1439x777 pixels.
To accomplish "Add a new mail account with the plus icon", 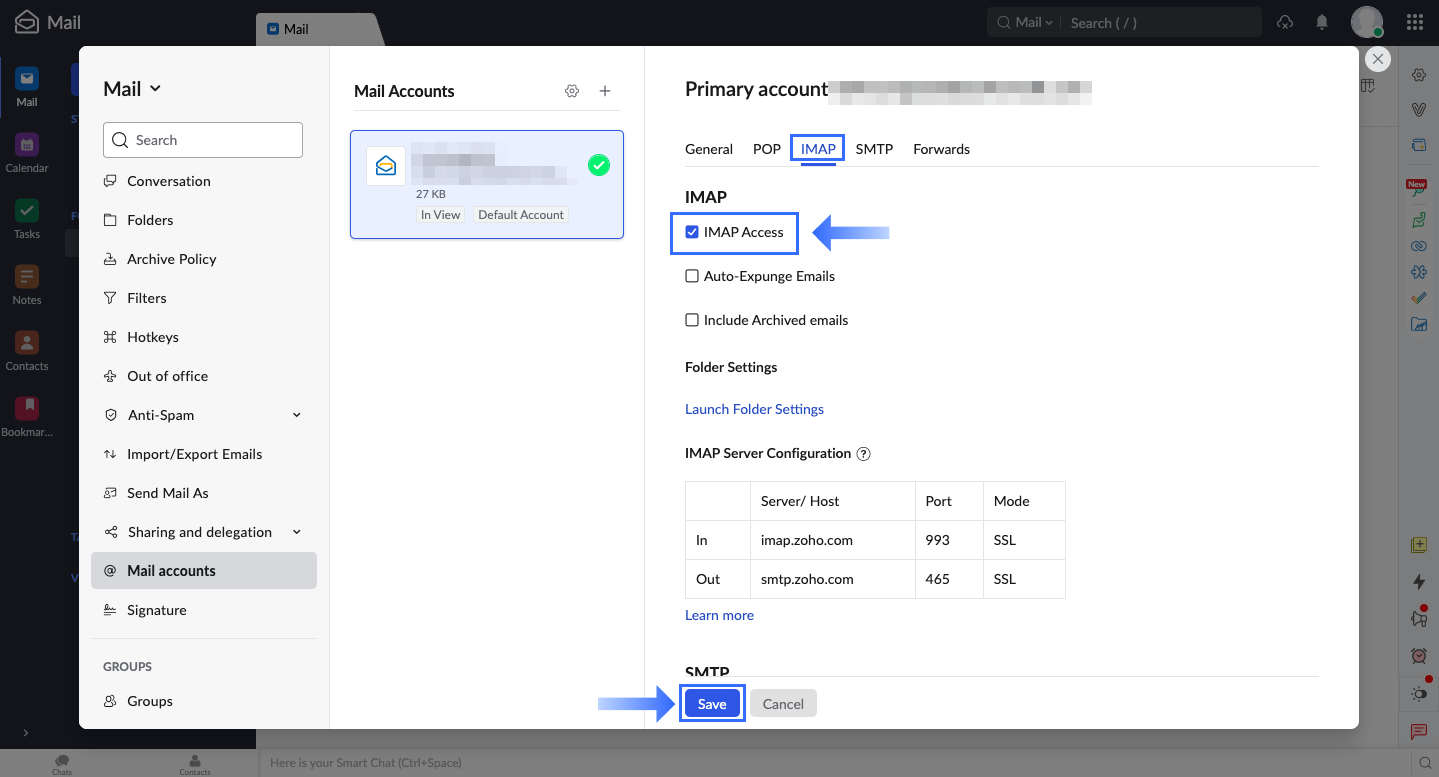I will pyautogui.click(x=604, y=91).
